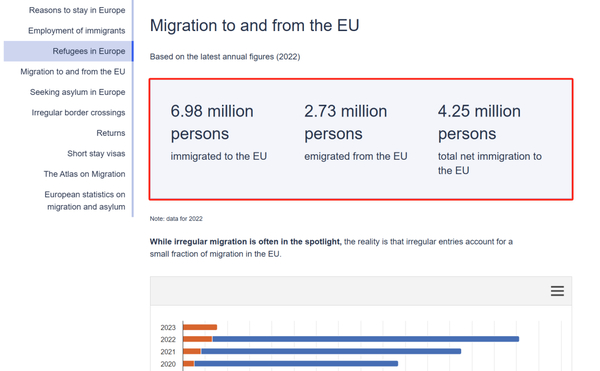Click the 2021 blue bar in chart
The height and width of the screenshot is (371, 600).
[x=331, y=351]
